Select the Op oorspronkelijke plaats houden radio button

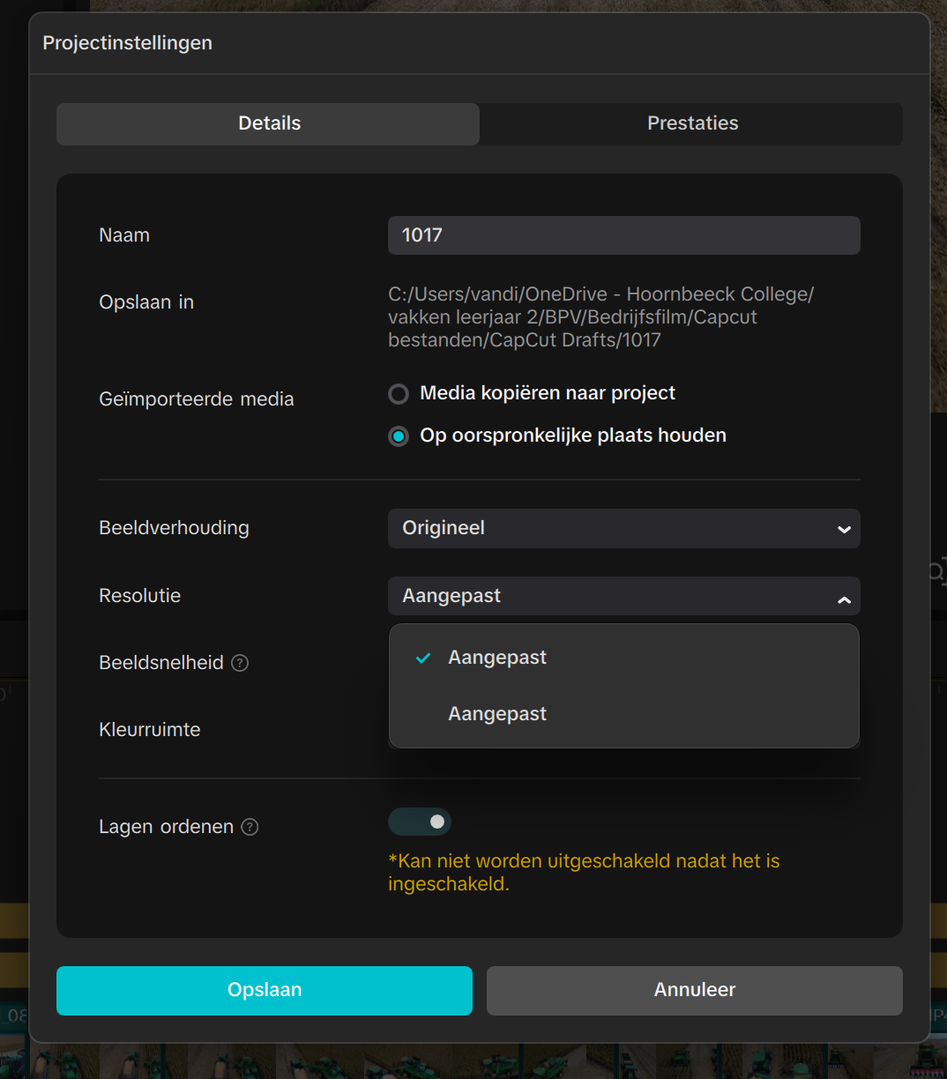pos(399,436)
